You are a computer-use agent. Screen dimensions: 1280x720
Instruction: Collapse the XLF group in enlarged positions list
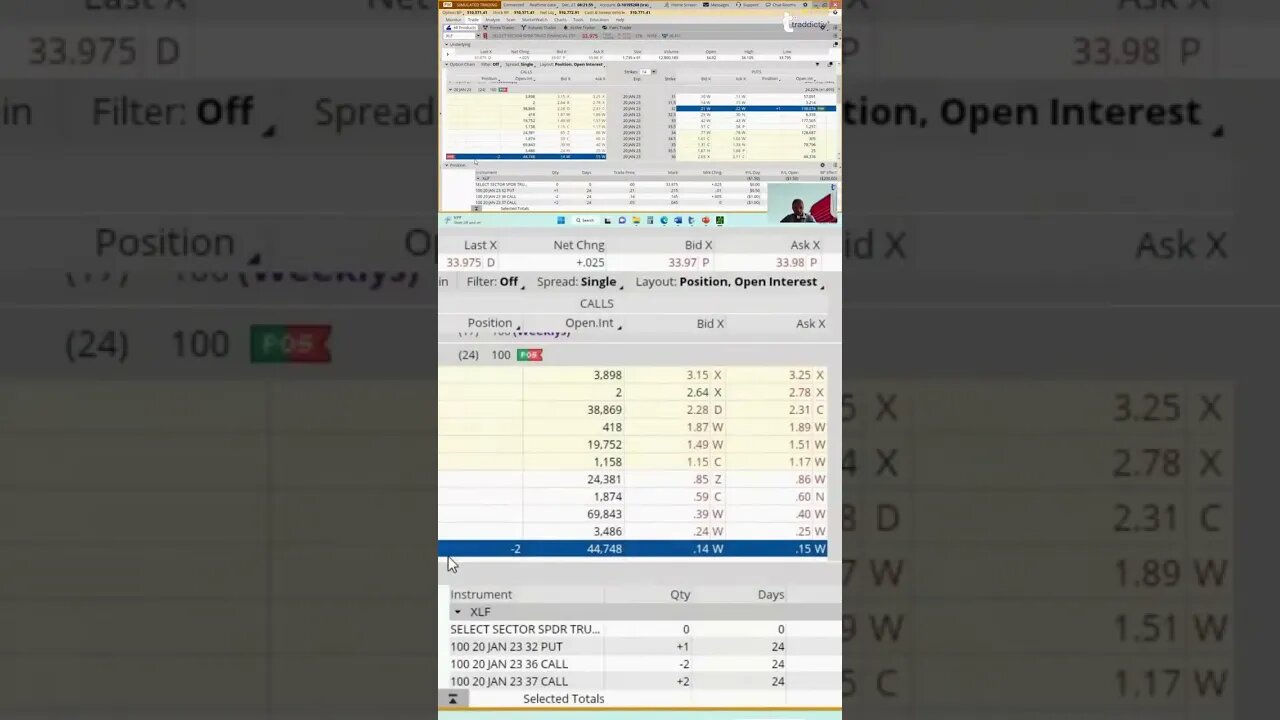click(x=457, y=612)
